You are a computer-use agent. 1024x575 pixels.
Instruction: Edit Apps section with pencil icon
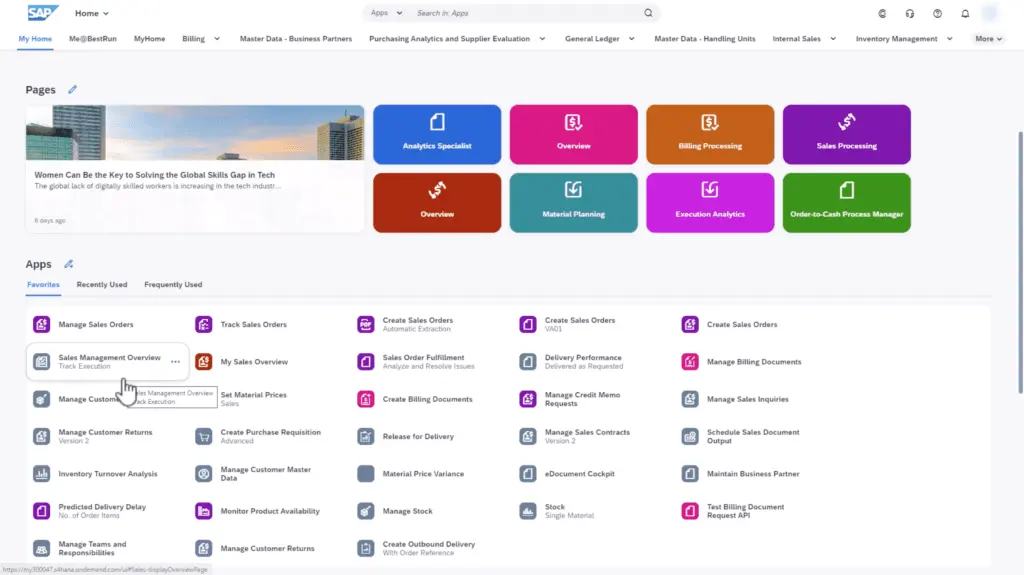(x=69, y=264)
